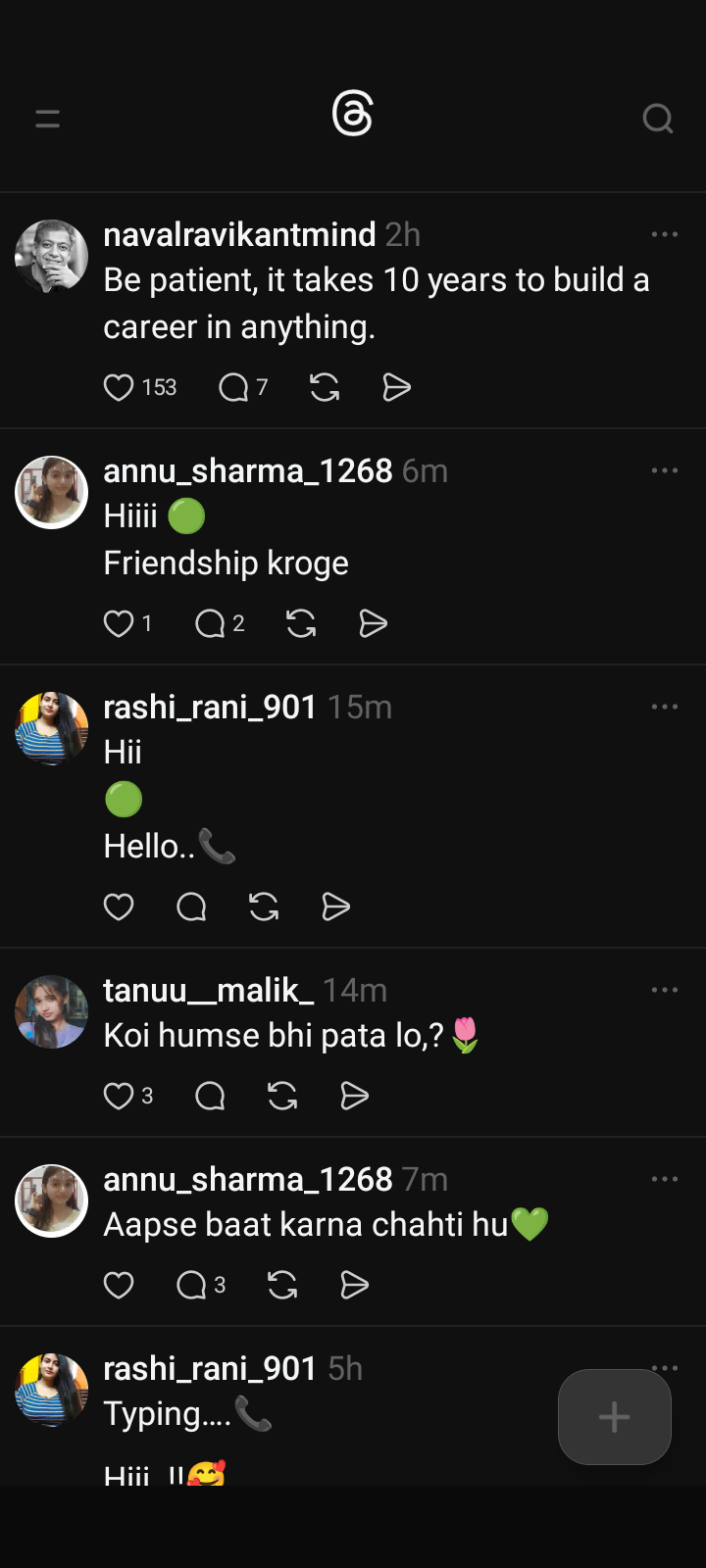Image resolution: width=706 pixels, height=1568 pixels.
Task: Like the 'Friendship kroge' post
Action: coord(119,624)
